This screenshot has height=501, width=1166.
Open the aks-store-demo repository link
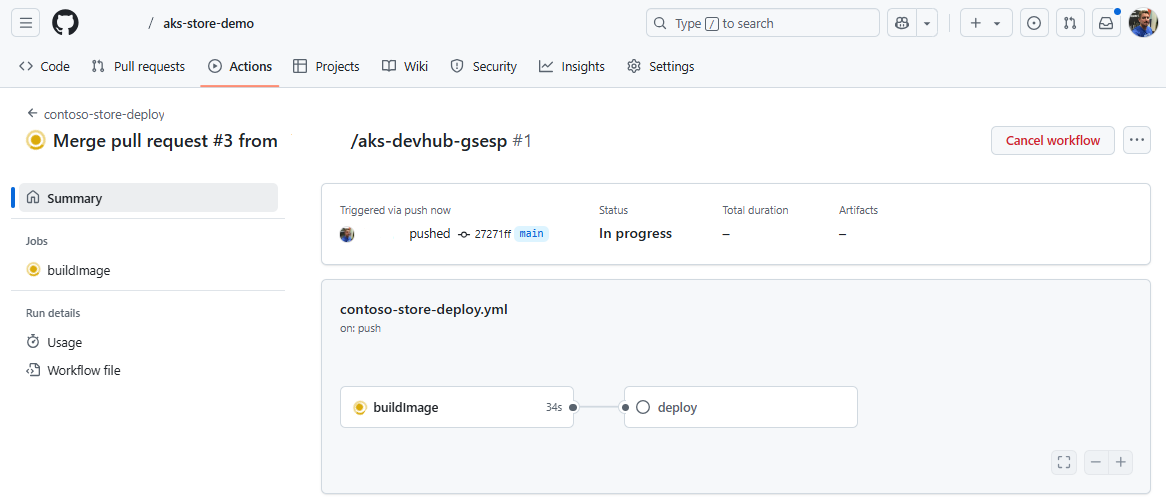tap(209, 24)
